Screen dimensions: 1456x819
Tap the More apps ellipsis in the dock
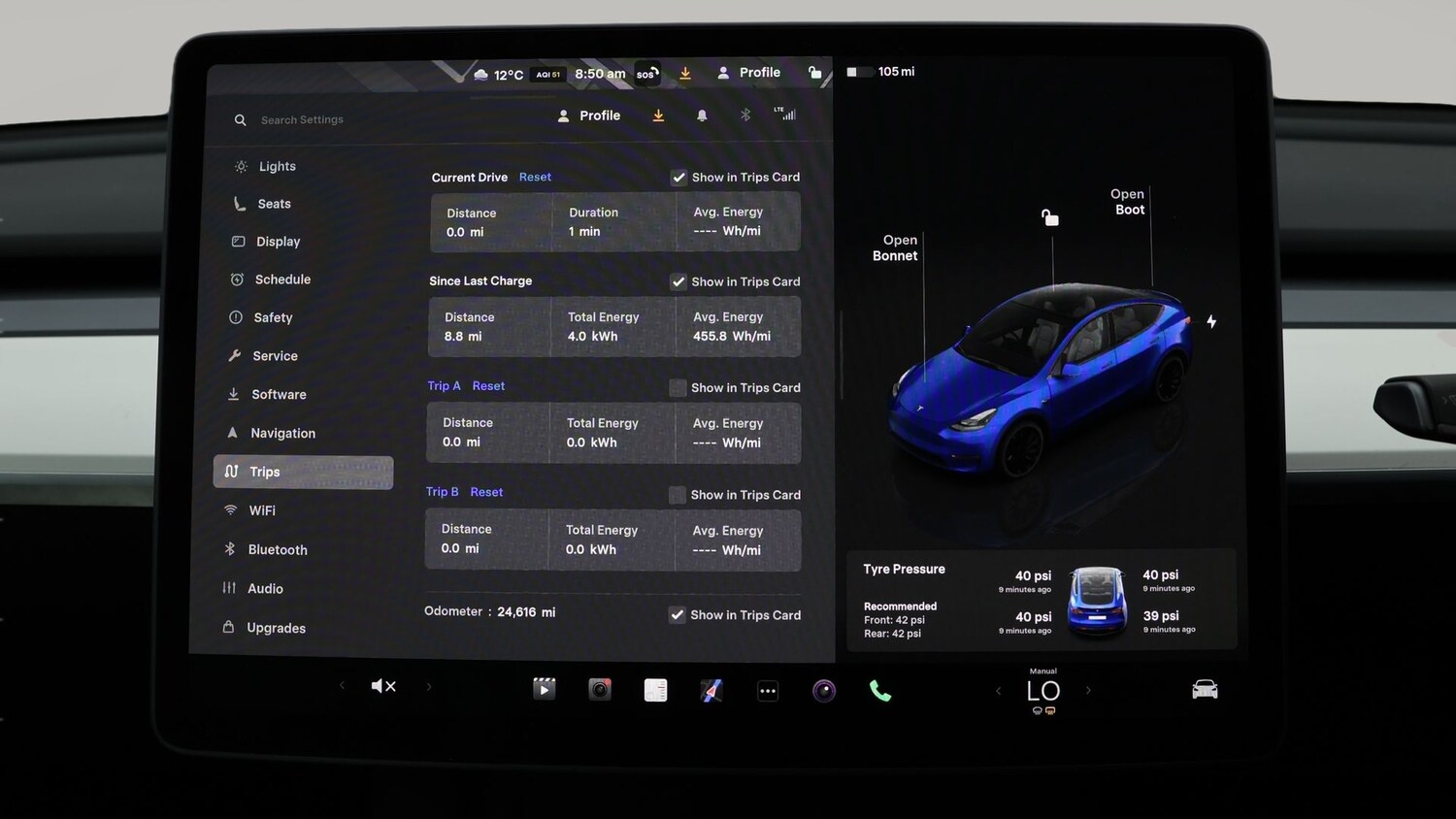[x=768, y=690]
